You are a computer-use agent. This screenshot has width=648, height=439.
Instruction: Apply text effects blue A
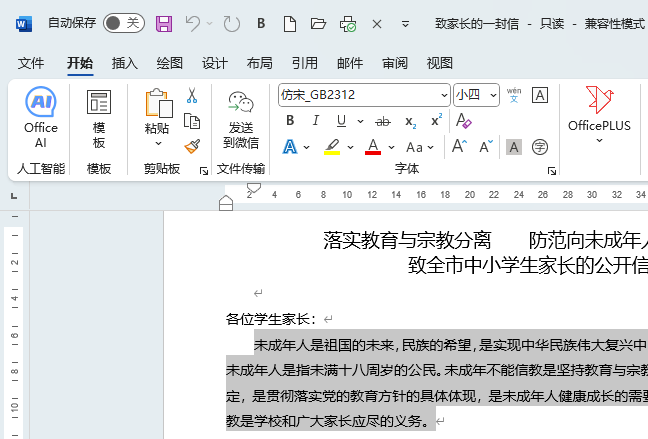coord(290,147)
